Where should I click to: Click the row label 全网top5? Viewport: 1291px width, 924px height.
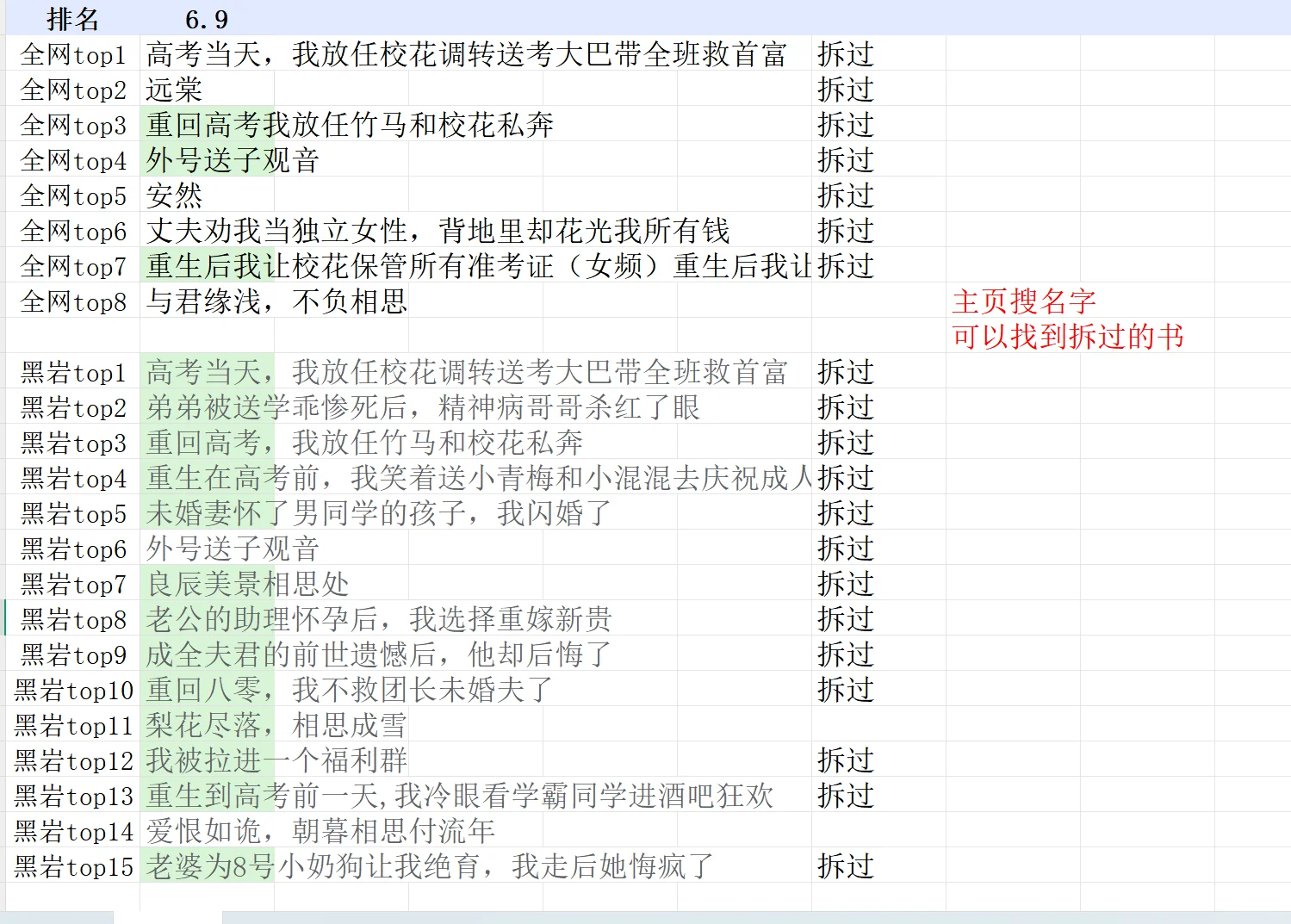tap(72, 195)
